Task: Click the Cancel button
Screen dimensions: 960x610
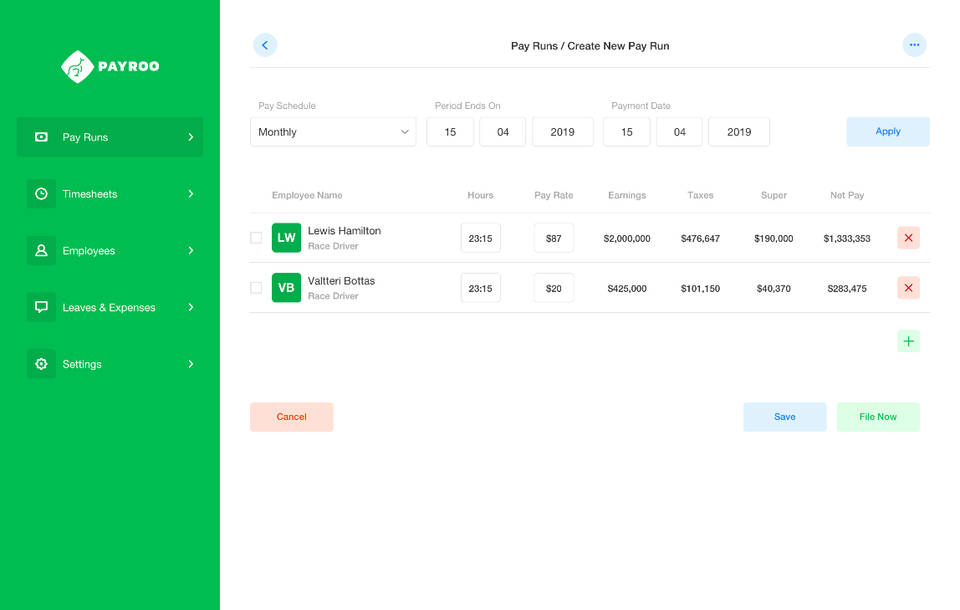Action: [x=291, y=416]
